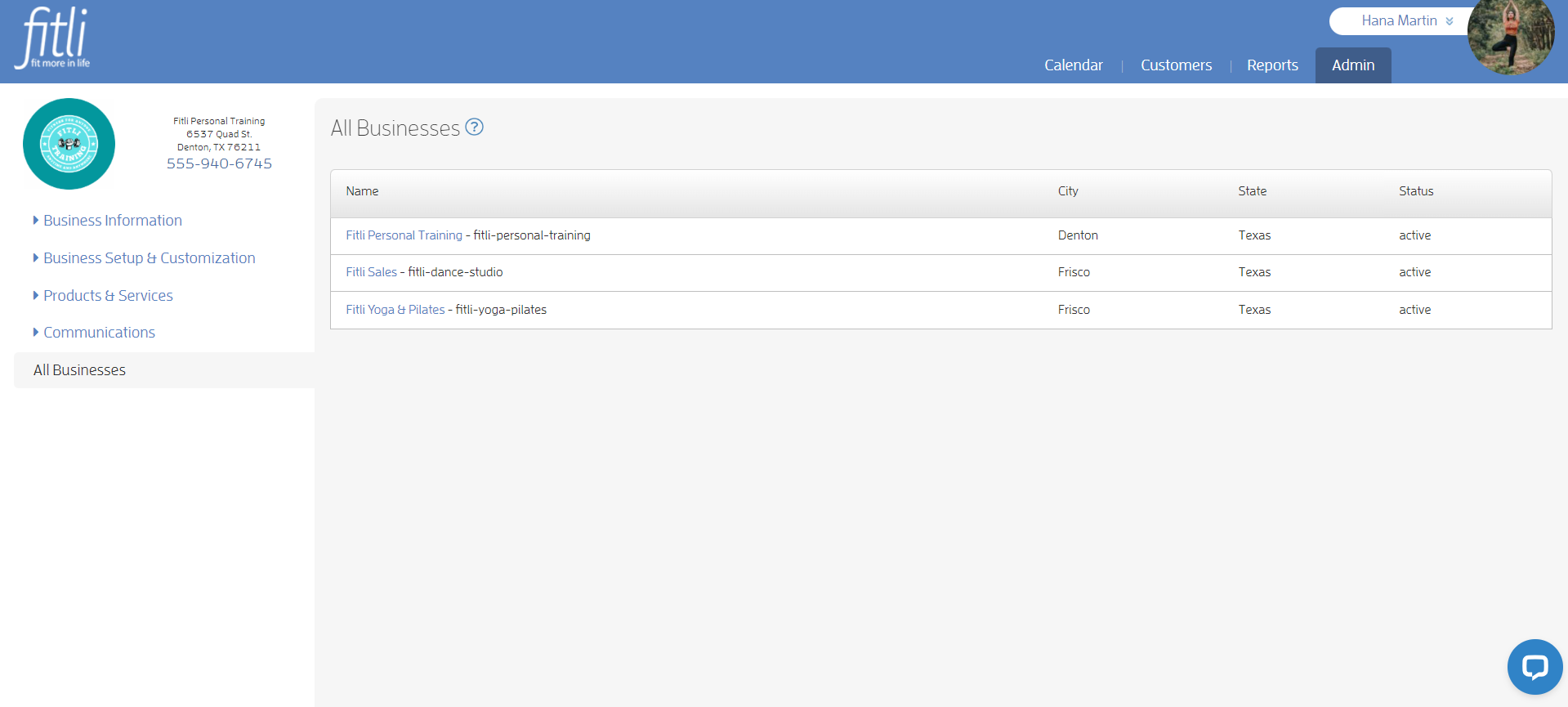This screenshot has width=1568, height=707.
Task: Click active status in Yoga & Pilates row
Action: pos(1414,310)
